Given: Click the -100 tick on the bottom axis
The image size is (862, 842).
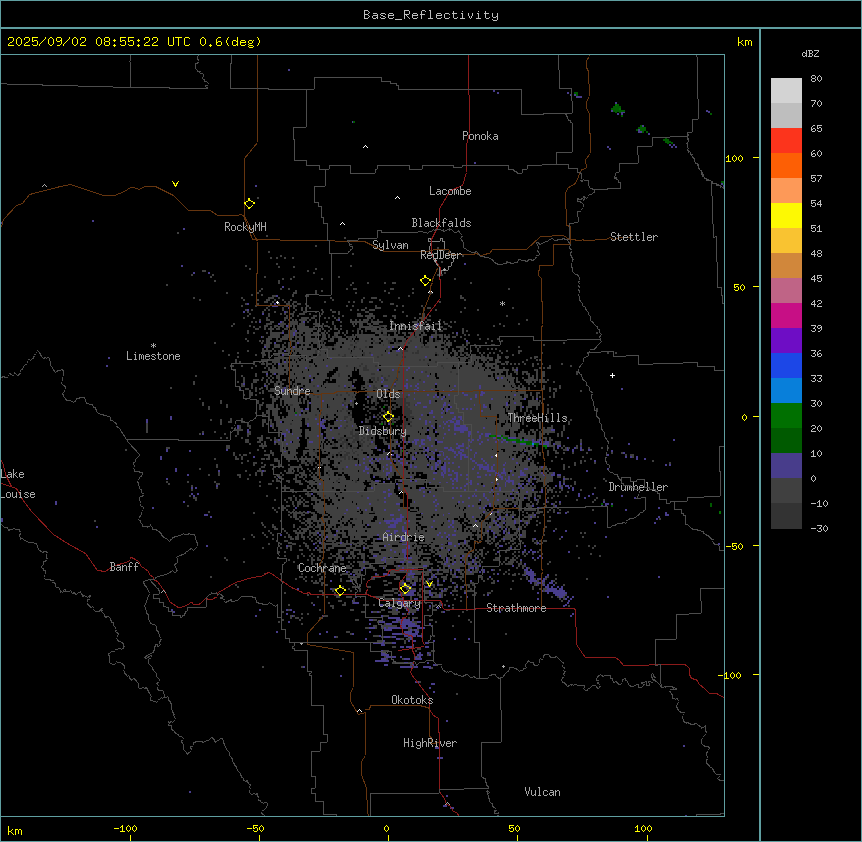Looking at the screenshot, I should 125,829.
